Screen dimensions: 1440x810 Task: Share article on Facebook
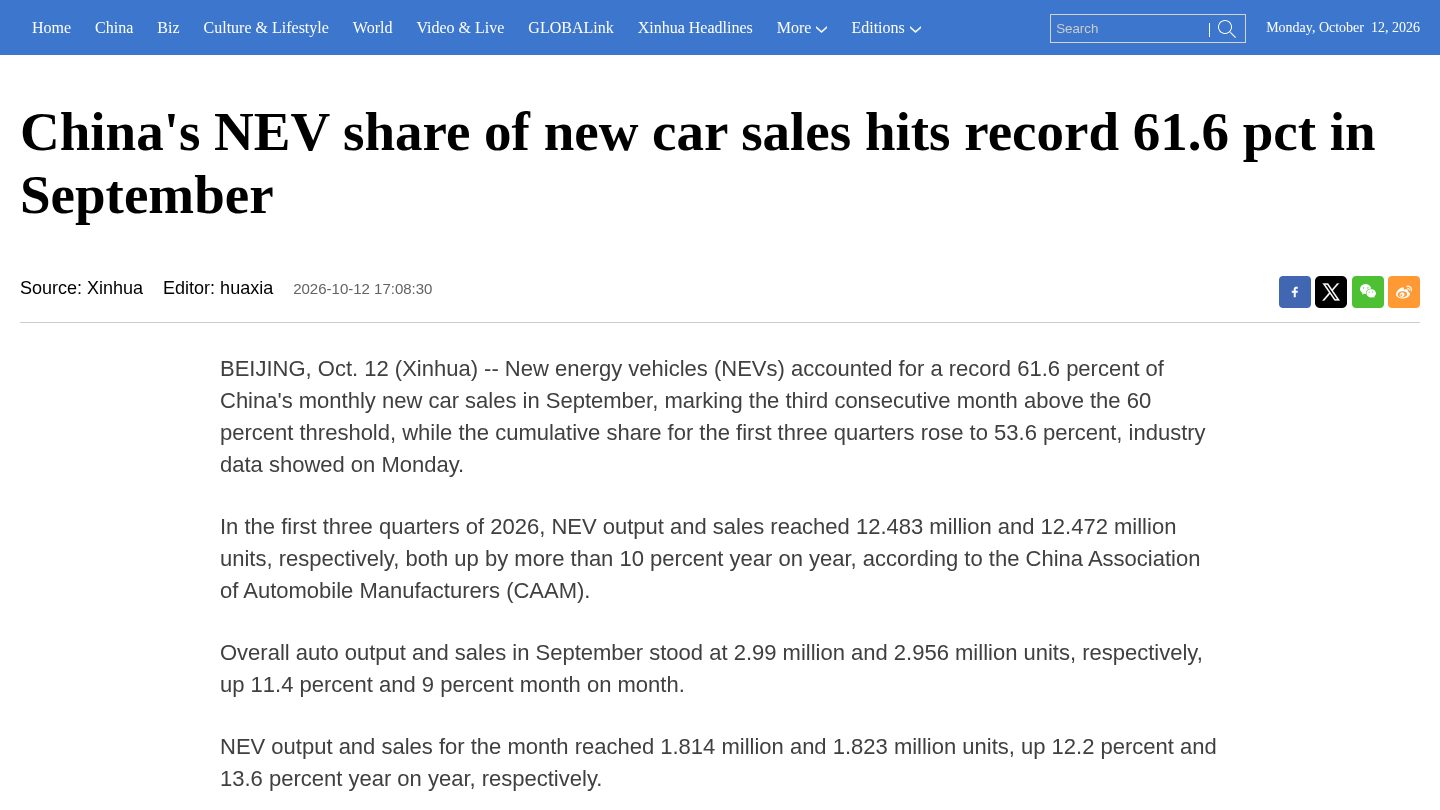coord(1294,292)
